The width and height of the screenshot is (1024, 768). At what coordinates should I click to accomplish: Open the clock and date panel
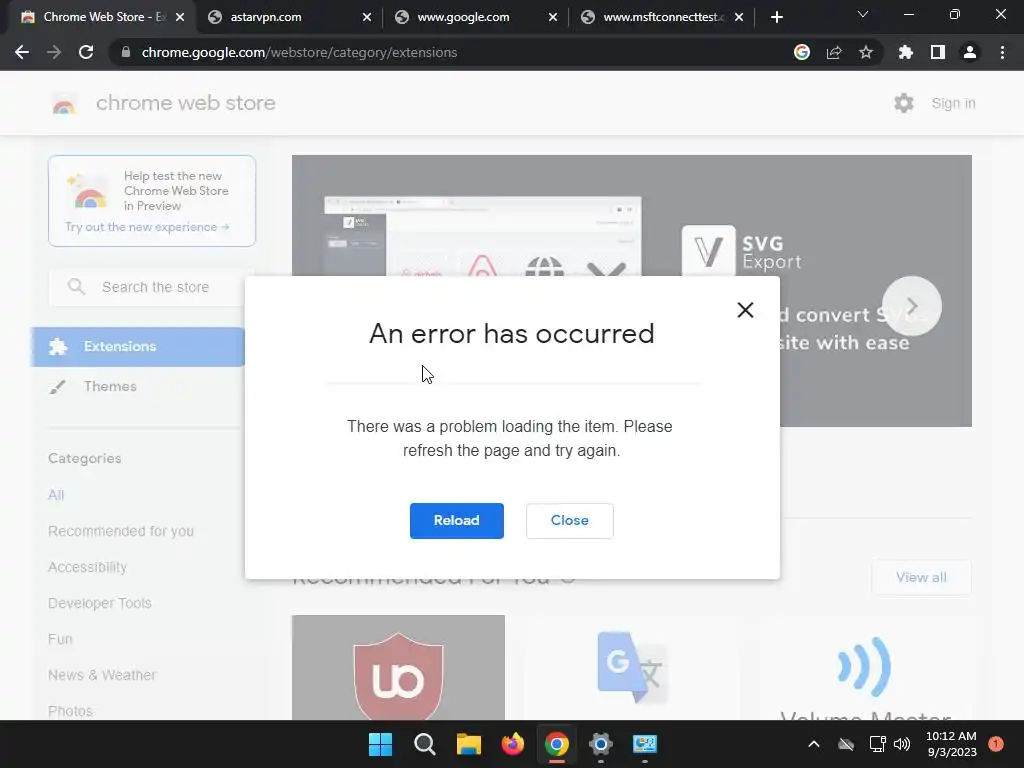(951, 744)
